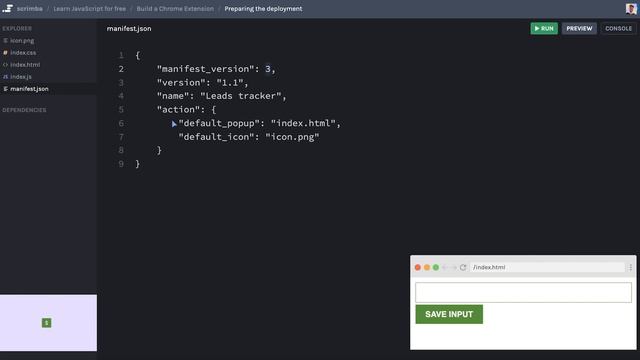This screenshot has width=640, height=360.
Task: Open the Preview panel
Action: [x=579, y=29]
